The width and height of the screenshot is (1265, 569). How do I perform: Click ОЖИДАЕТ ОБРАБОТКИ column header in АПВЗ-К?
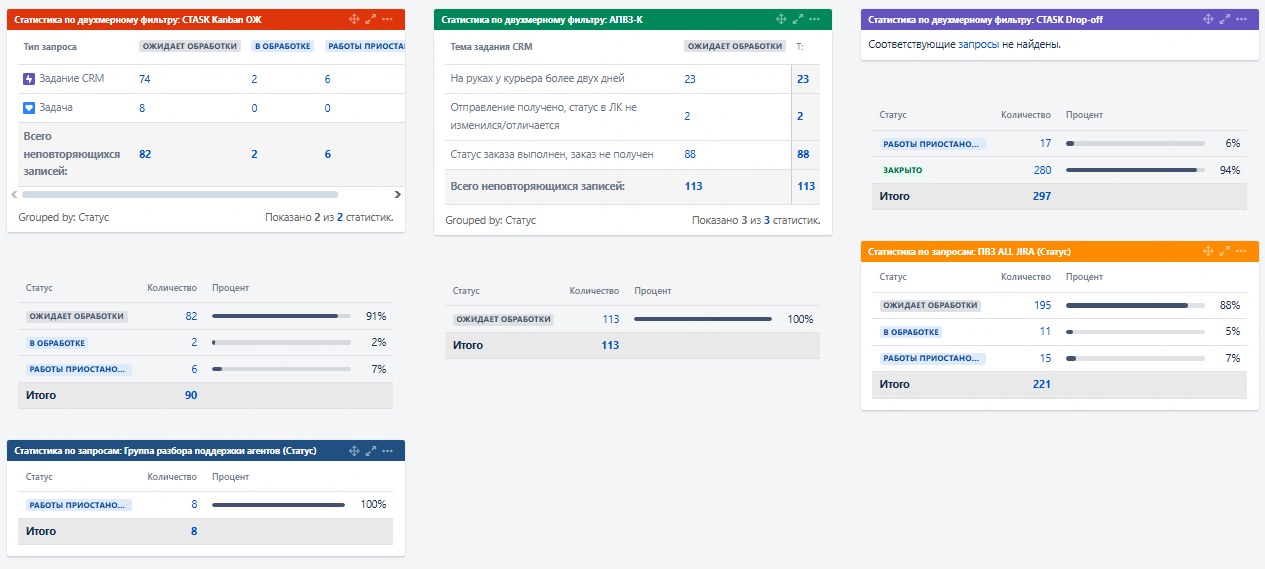coord(733,46)
